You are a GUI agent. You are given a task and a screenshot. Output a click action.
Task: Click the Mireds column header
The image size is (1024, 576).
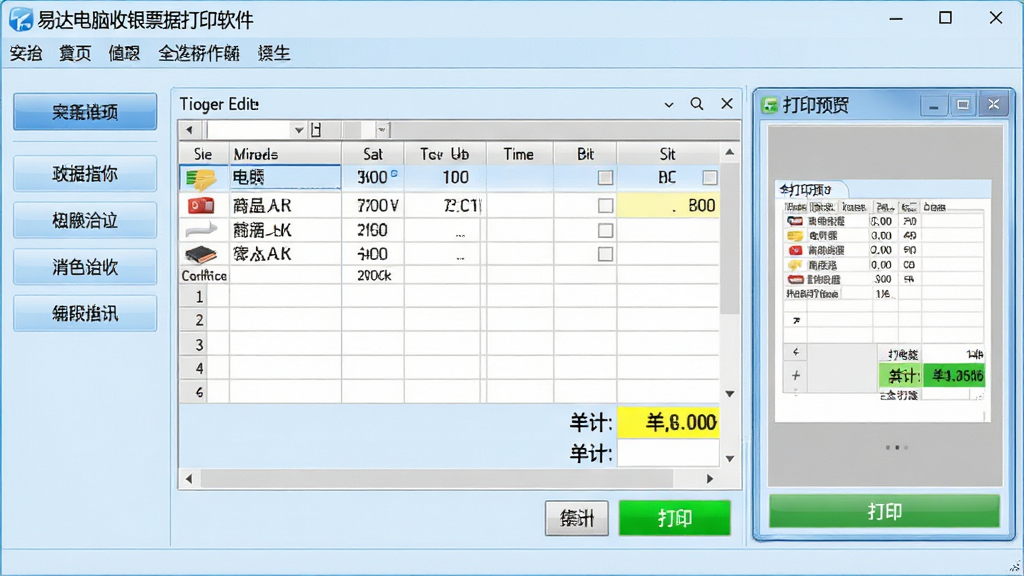coord(285,154)
